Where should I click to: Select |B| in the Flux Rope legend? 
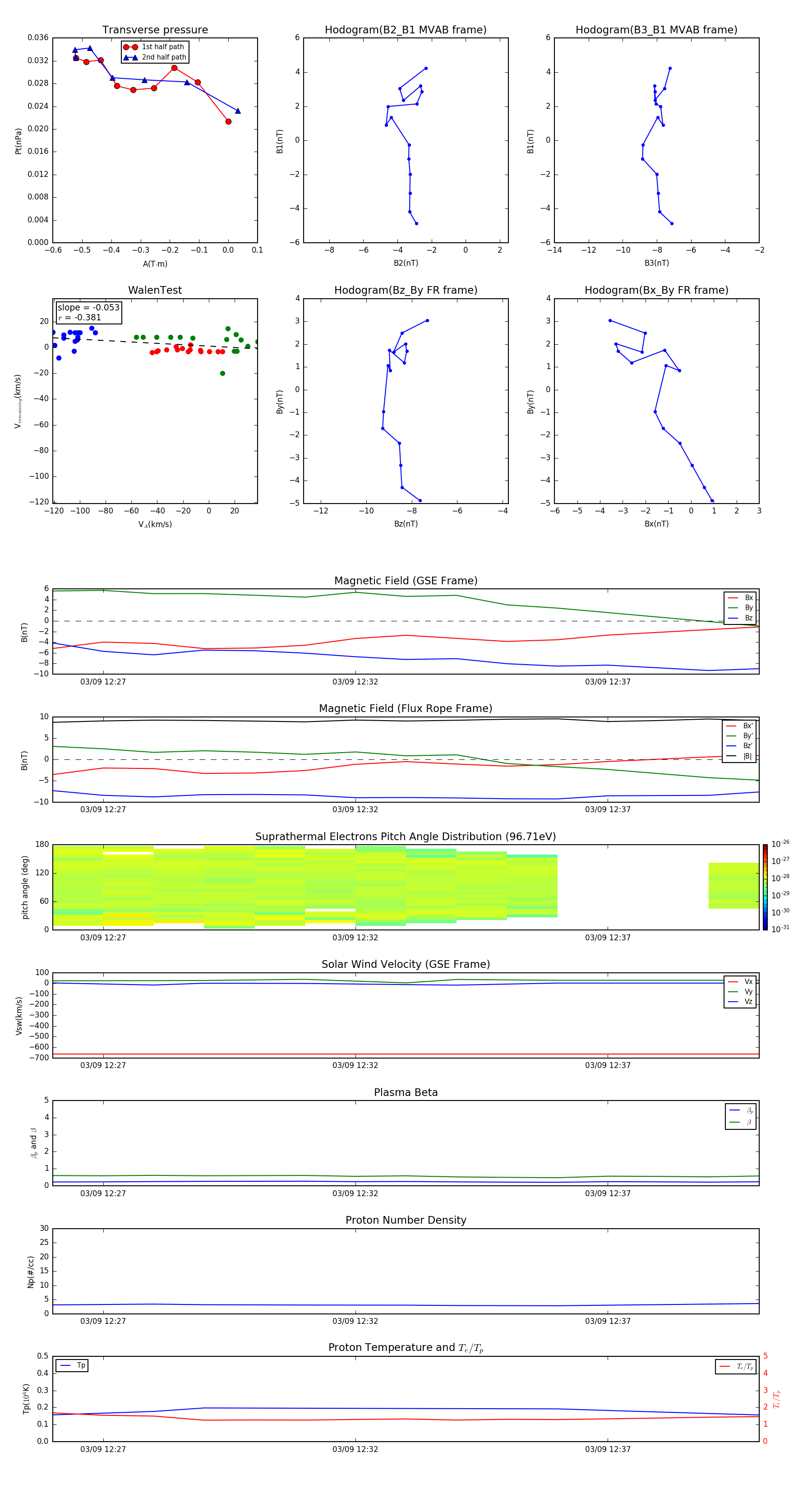[740, 756]
